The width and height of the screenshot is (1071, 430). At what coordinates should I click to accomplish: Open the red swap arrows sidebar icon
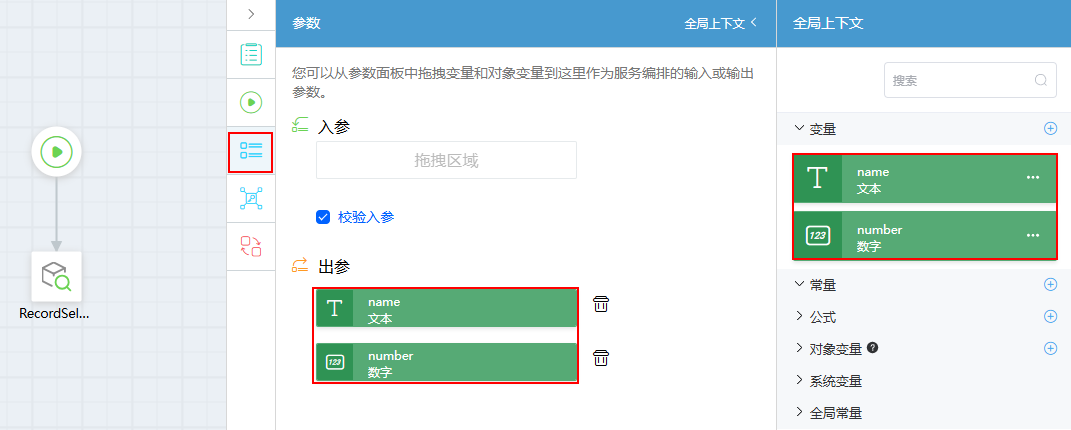click(x=251, y=246)
